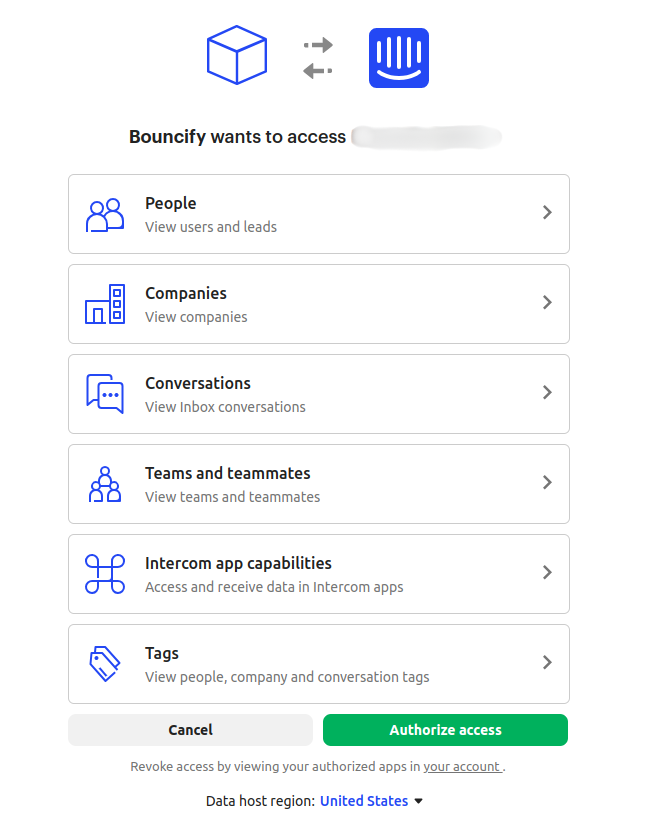Click the Intercom logo at top
654x836 pixels.
(x=399, y=58)
